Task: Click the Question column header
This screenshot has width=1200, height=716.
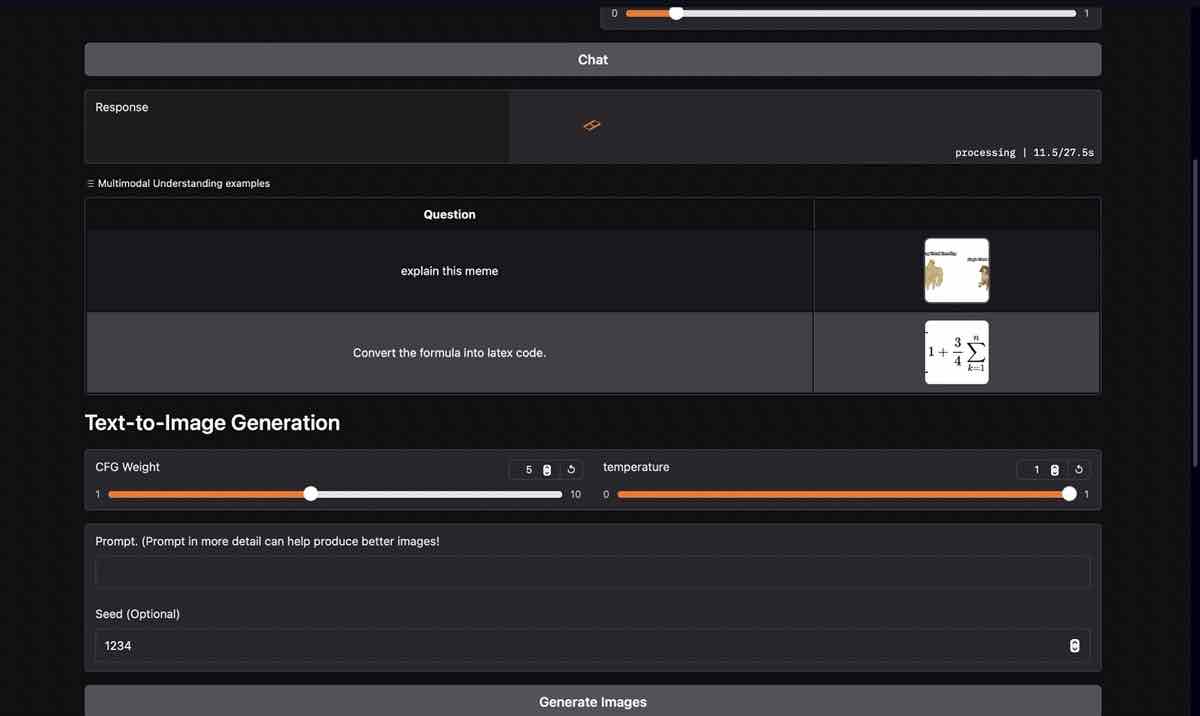Action: tap(450, 214)
